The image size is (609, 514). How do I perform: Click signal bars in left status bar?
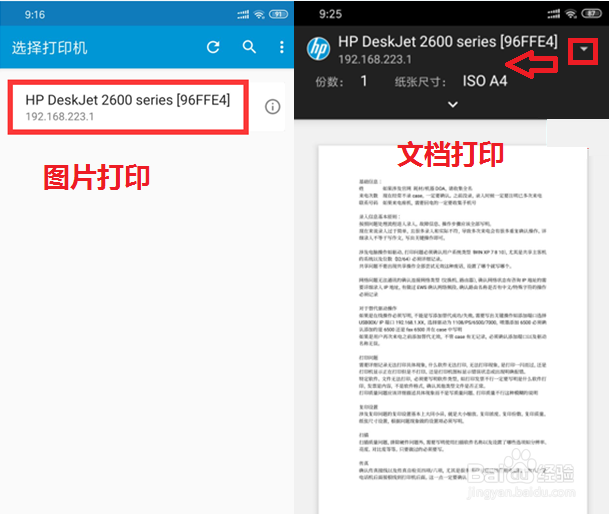pos(243,14)
